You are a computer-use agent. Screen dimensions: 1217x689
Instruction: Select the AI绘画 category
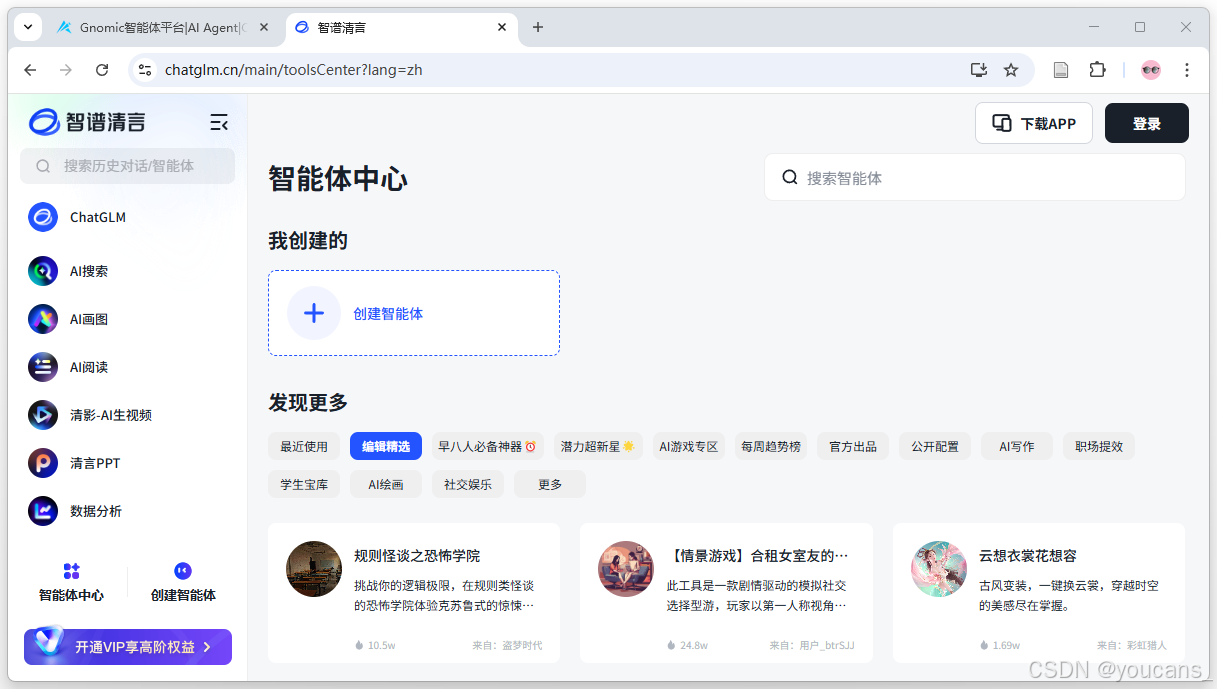pos(386,484)
